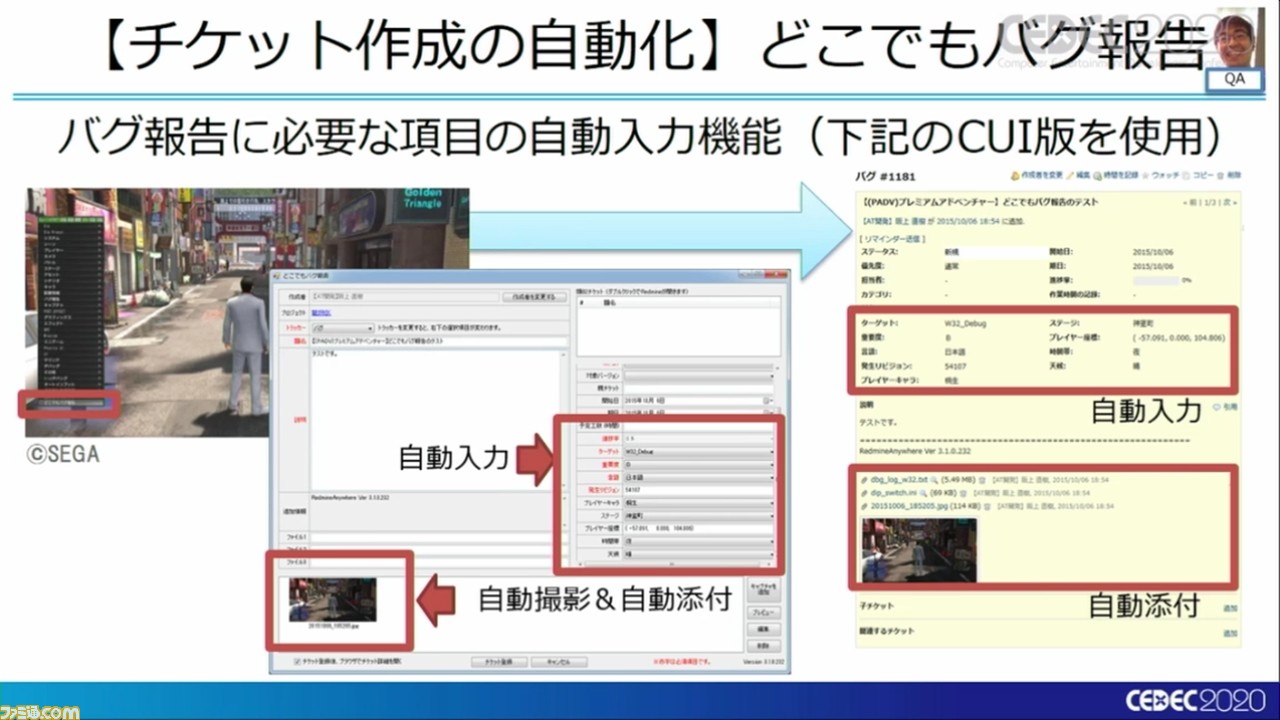Click the ウォッチ star icon
The width and height of the screenshot is (1280, 720).
[1146, 176]
